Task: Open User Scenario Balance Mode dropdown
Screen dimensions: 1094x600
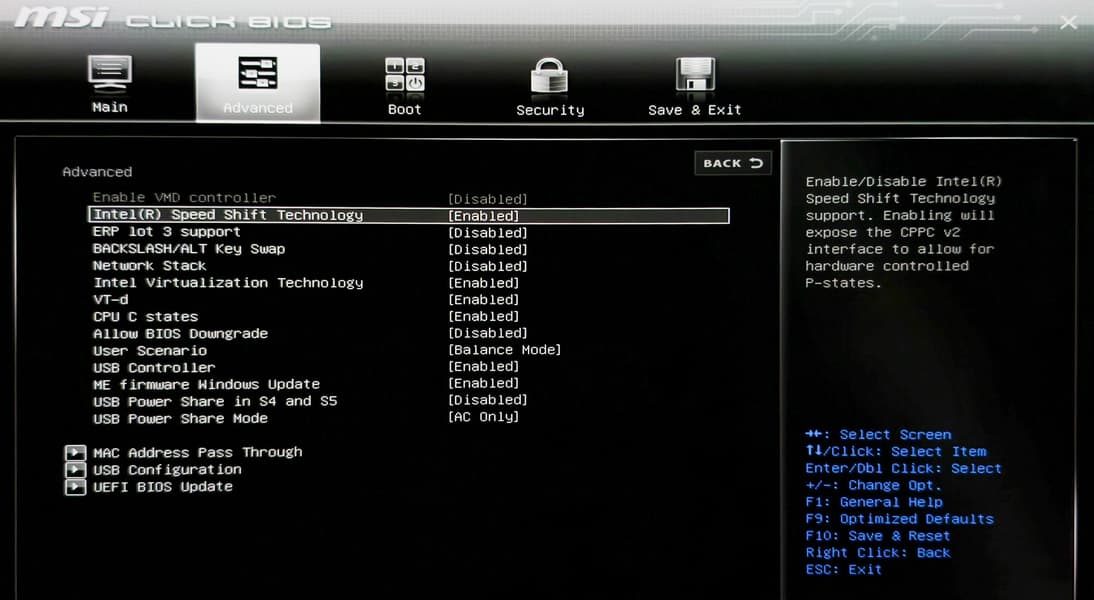Action: point(504,350)
